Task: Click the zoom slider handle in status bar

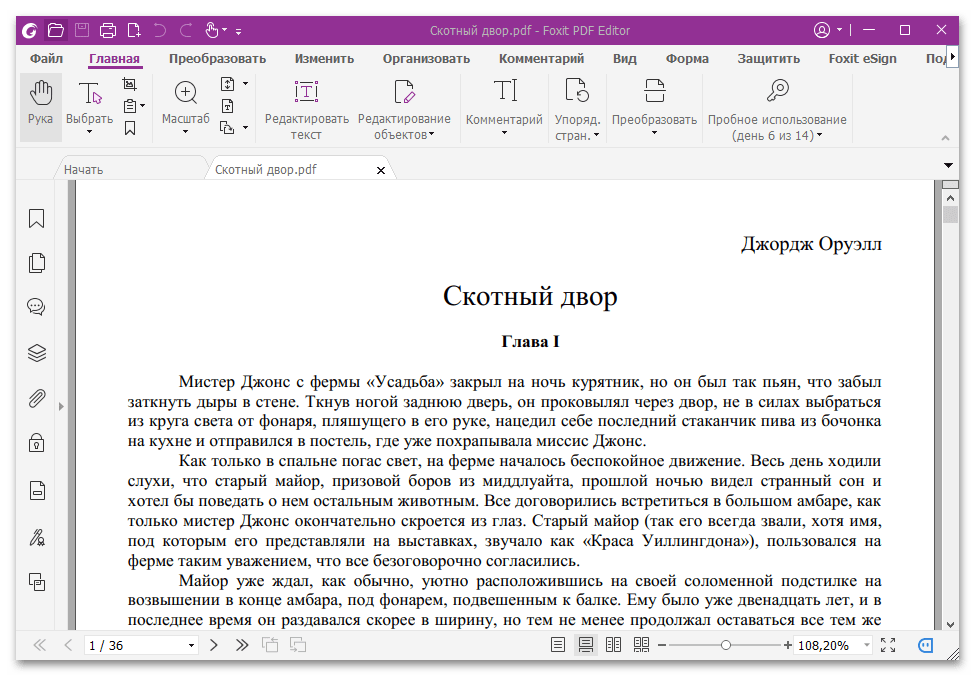Action: 726,645
